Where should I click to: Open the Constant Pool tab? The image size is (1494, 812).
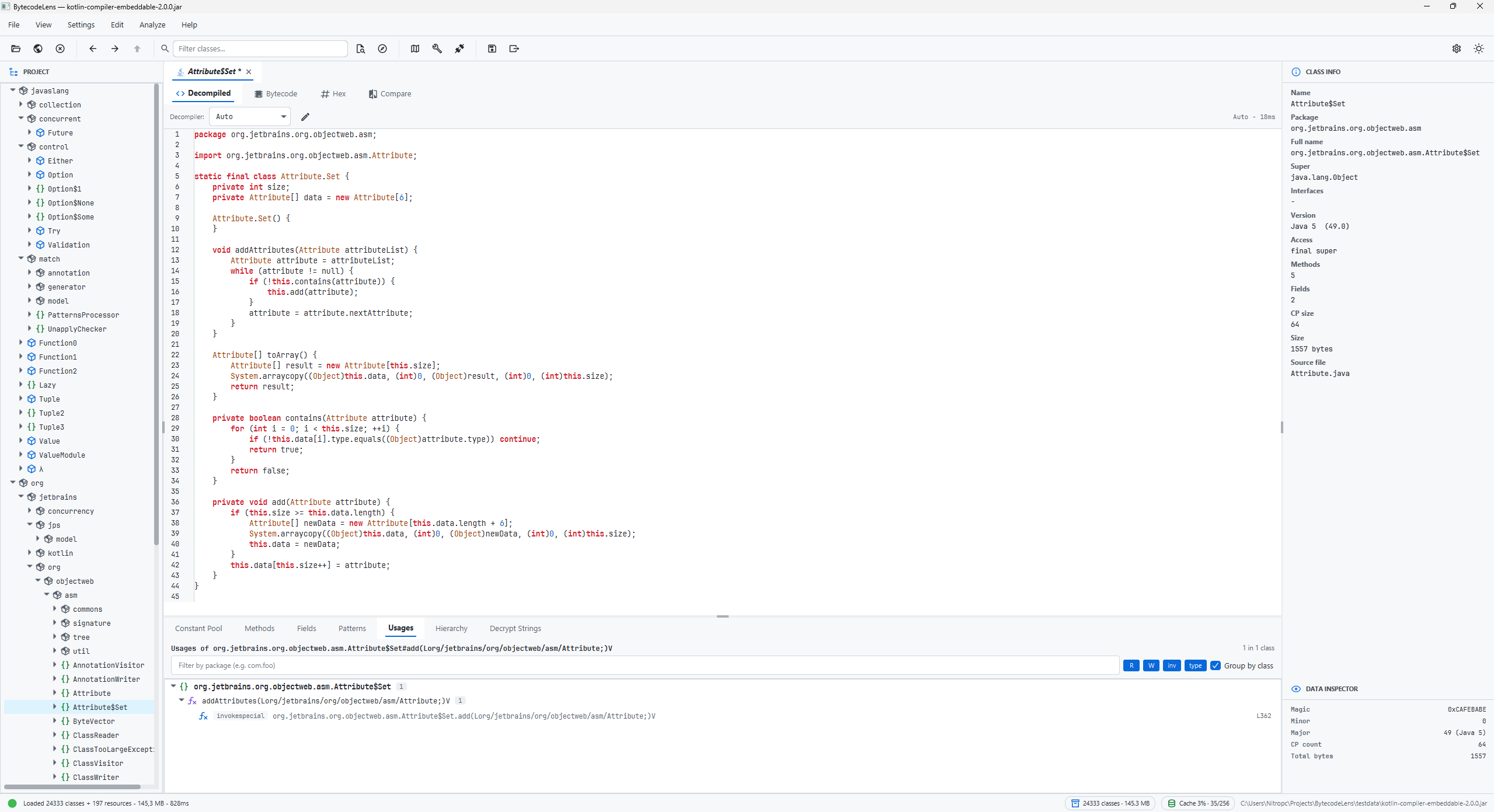(198, 628)
